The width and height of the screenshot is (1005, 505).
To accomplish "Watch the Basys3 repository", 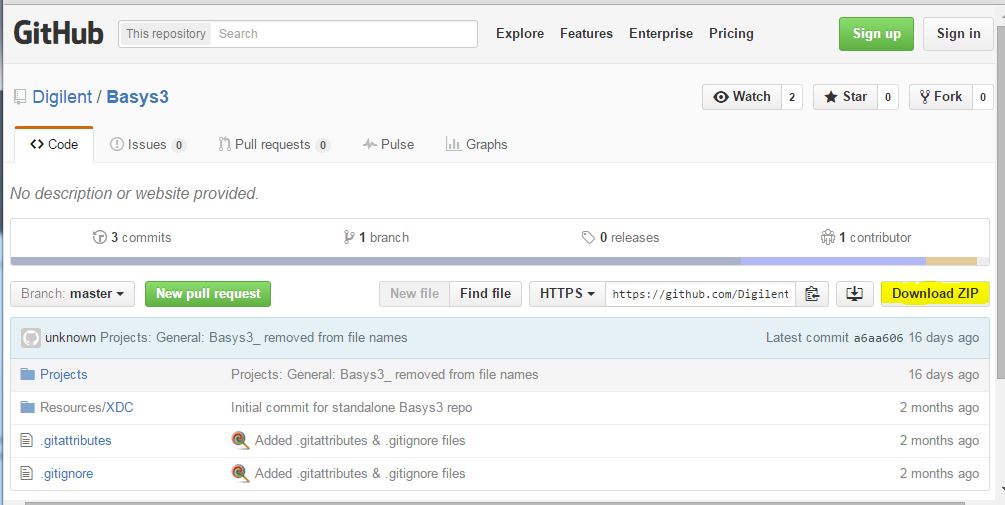I will coord(742,97).
